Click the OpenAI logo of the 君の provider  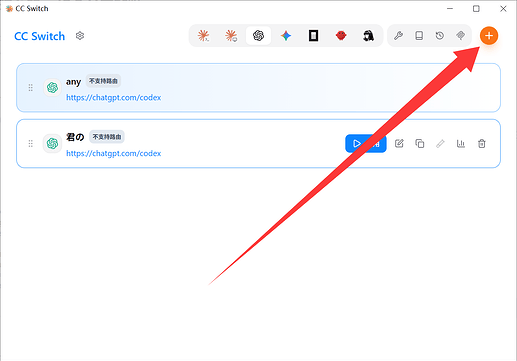coord(52,143)
